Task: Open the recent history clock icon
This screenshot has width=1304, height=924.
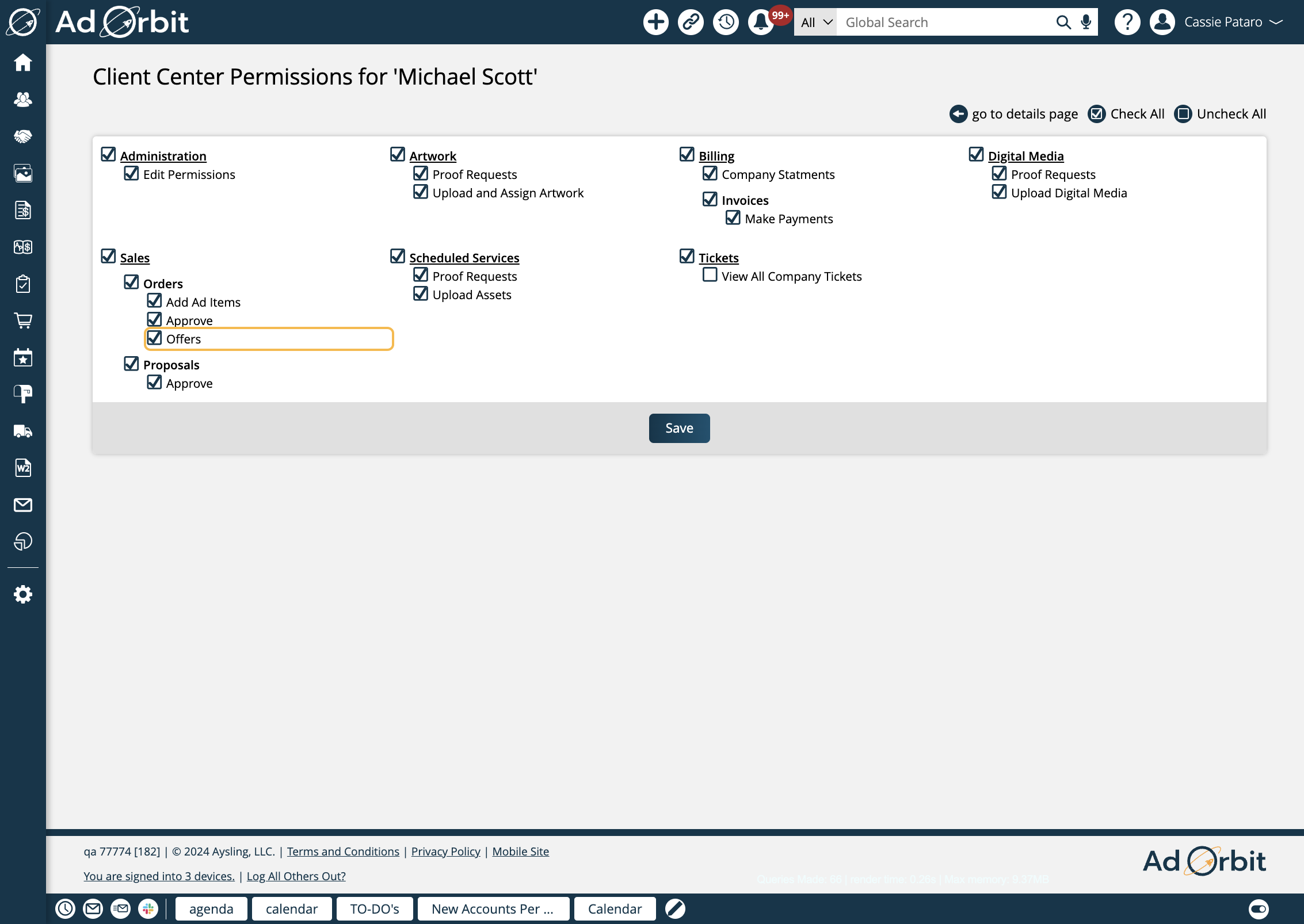Action: 726,22
